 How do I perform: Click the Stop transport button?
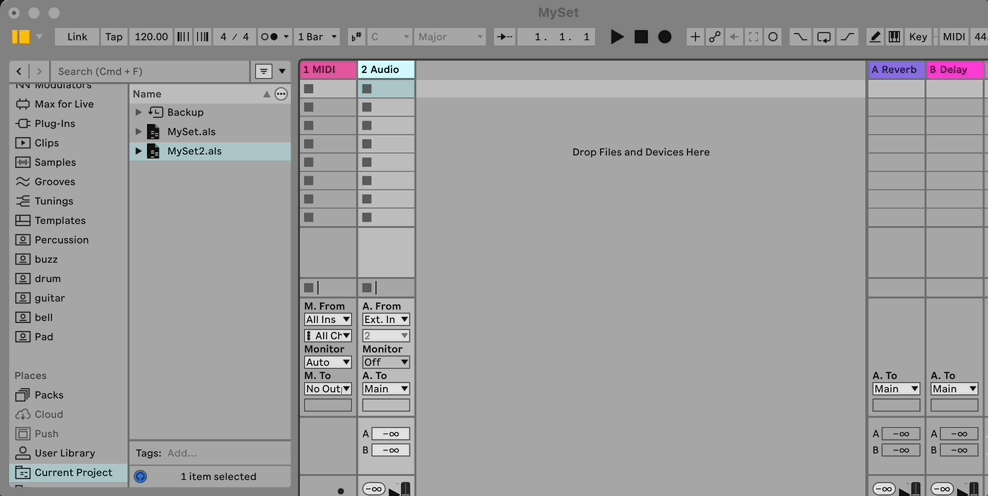coord(641,37)
